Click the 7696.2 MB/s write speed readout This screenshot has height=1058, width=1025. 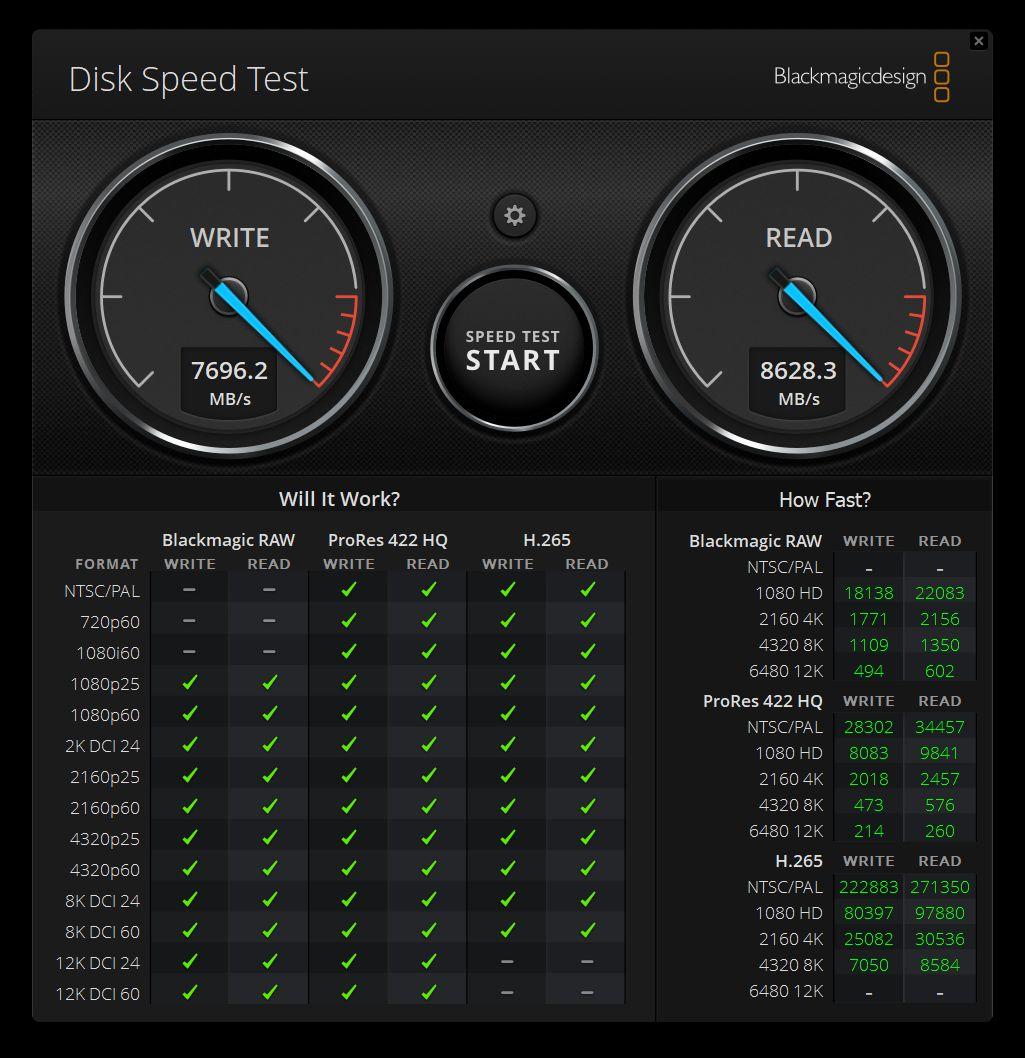coord(229,381)
